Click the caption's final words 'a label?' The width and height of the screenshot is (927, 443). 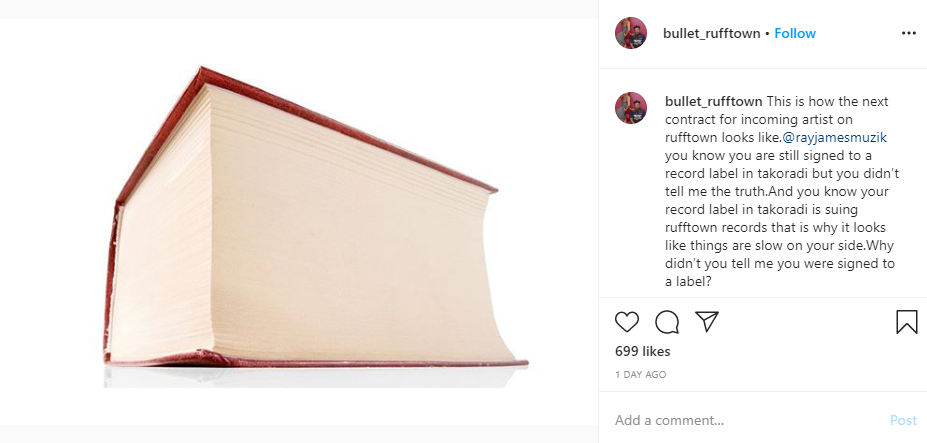(688, 282)
